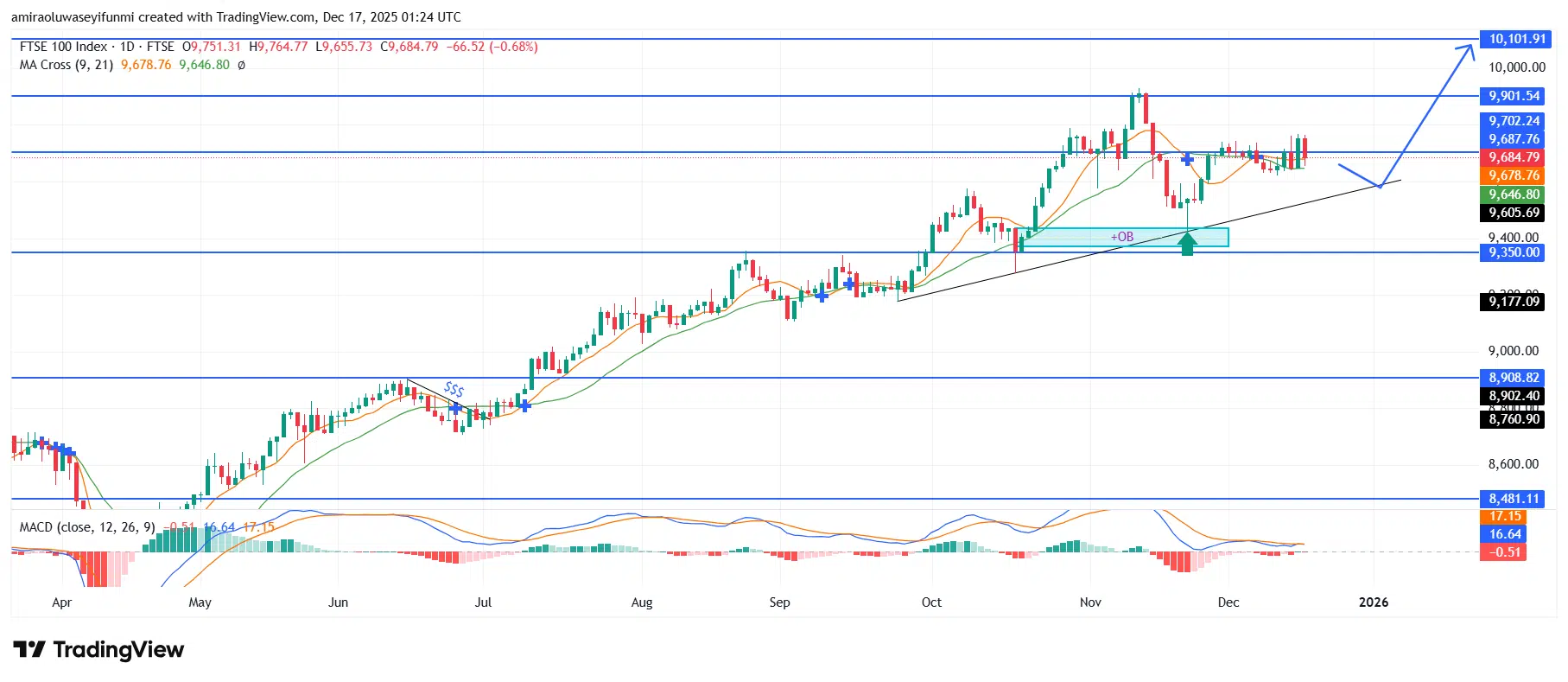Screen dimensions: 1568x682
Task: Click the FTSE 100 Index symbol title
Action: (x=63, y=47)
